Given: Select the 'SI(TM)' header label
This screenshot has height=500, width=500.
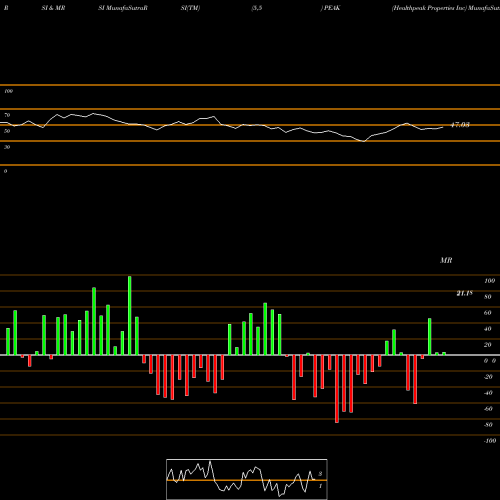Looking at the screenshot, I should [x=190, y=8].
